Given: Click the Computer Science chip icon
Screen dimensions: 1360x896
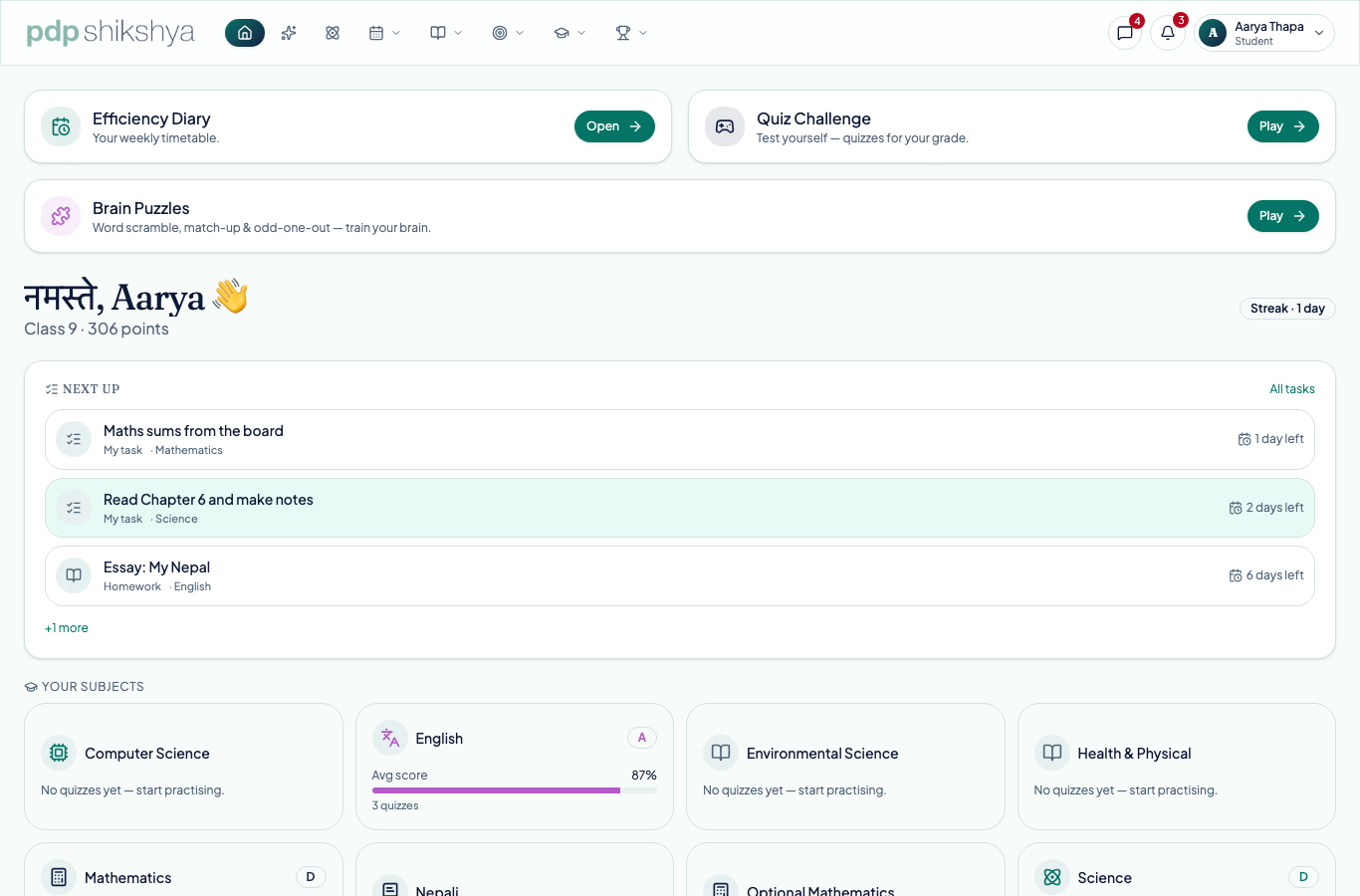Looking at the screenshot, I should [x=59, y=753].
